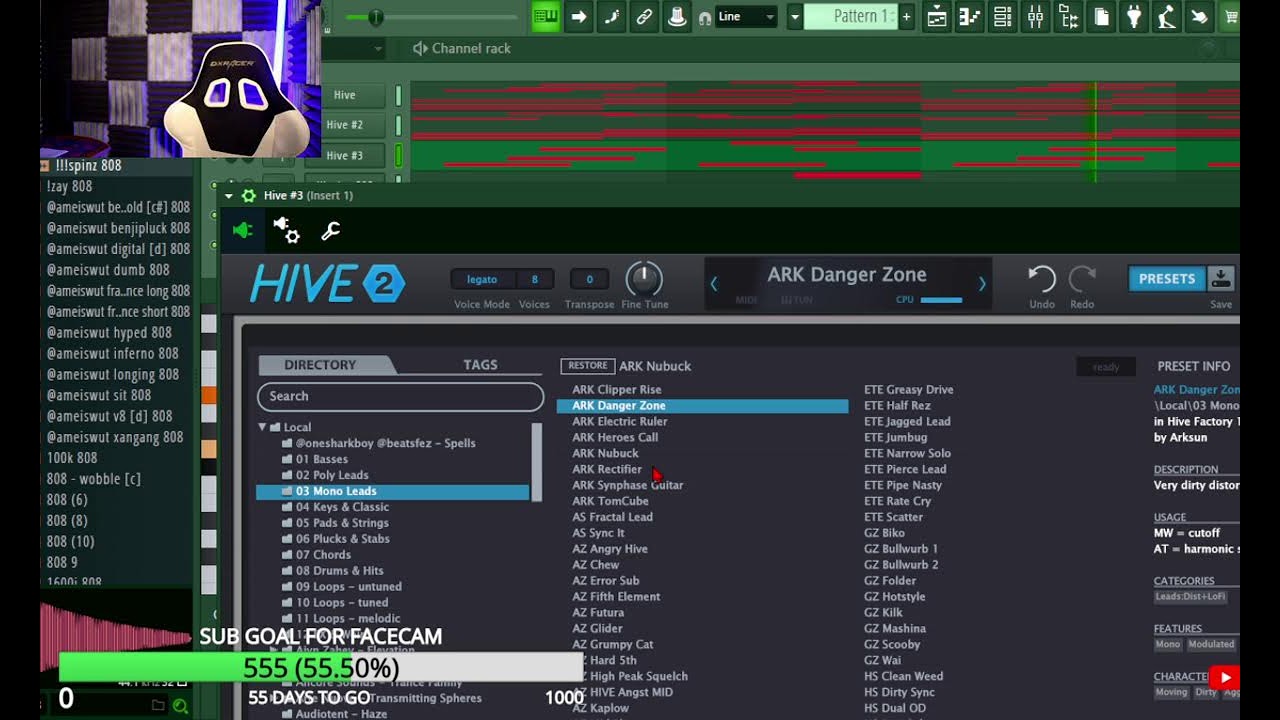Switch to the TAGS tab
Image resolution: width=1280 pixels, height=720 pixels.
point(480,365)
